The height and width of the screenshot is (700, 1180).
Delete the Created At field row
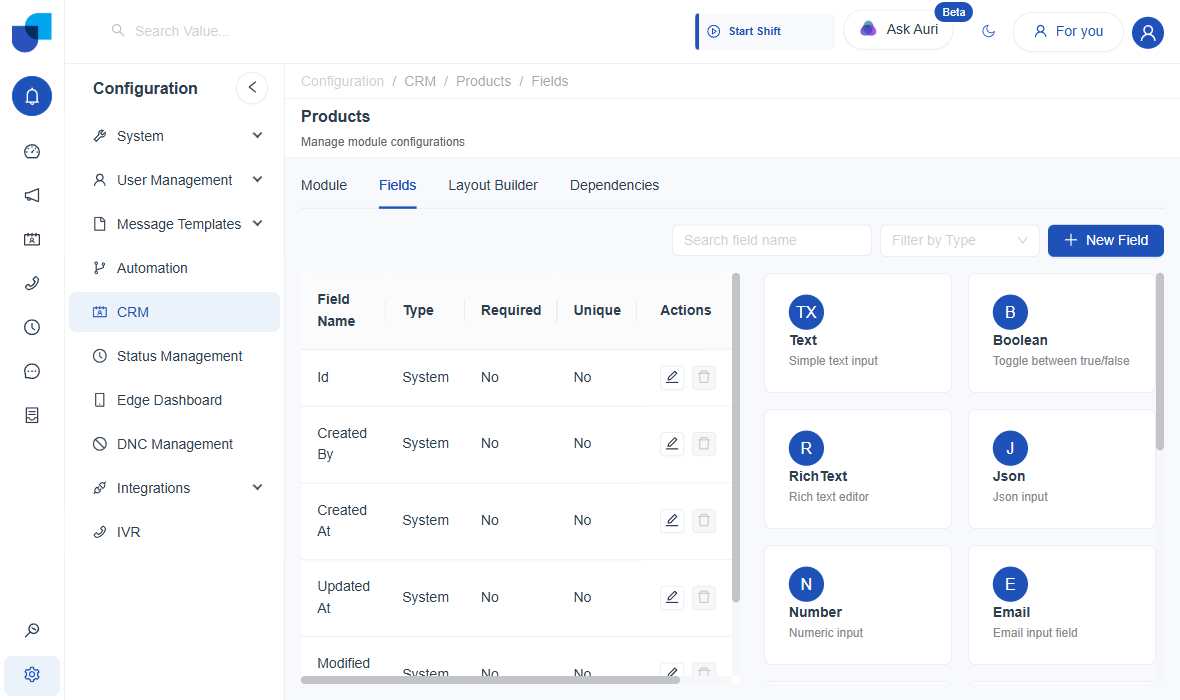[704, 520]
